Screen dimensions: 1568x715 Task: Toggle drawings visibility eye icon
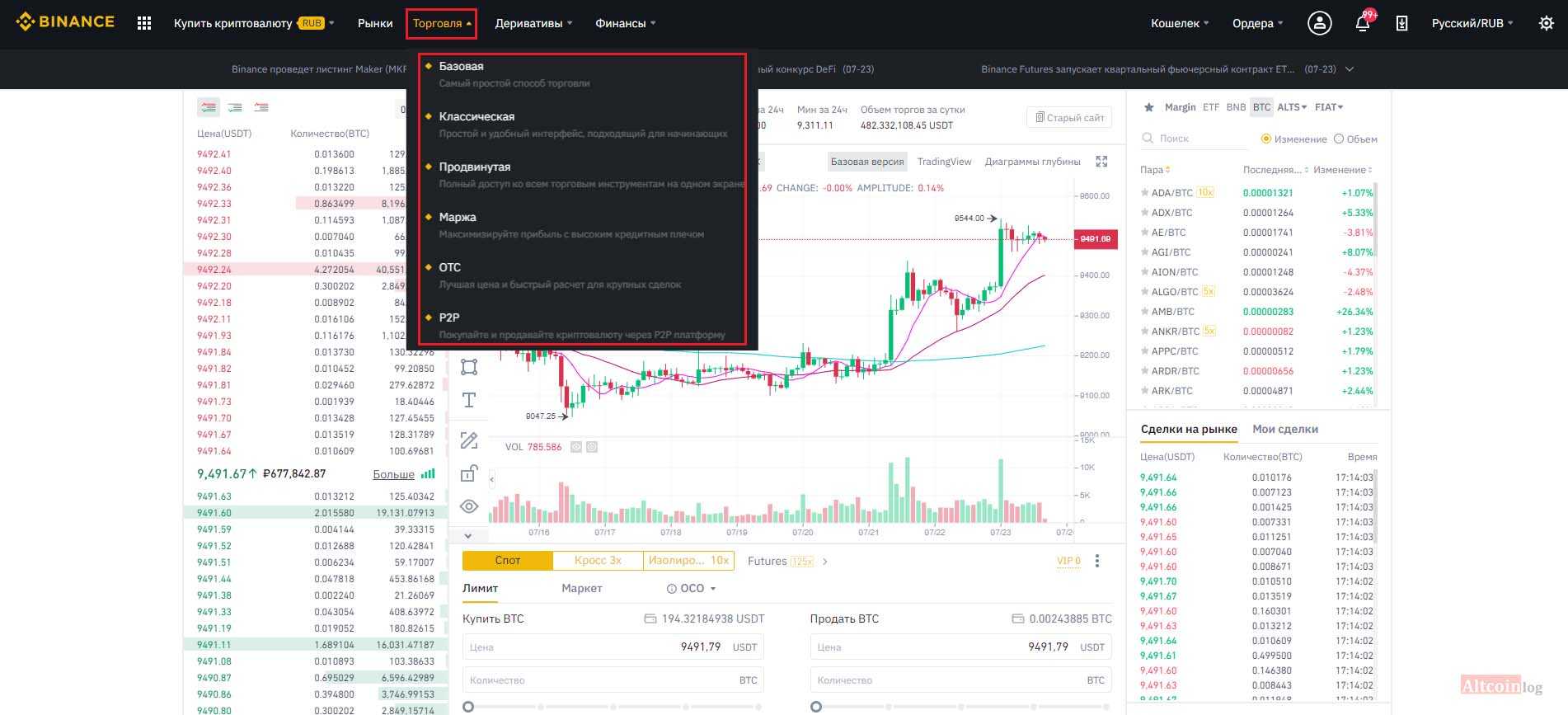(x=469, y=506)
